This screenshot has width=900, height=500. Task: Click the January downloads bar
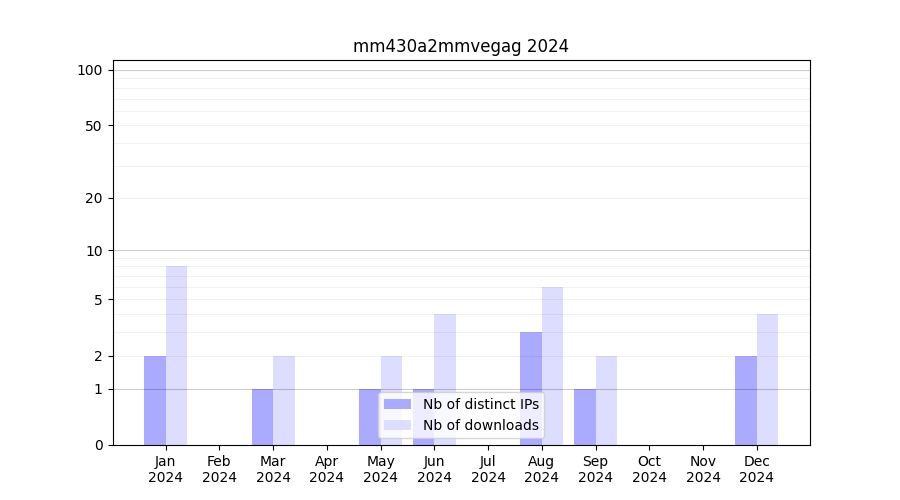(x=177, y=355)
